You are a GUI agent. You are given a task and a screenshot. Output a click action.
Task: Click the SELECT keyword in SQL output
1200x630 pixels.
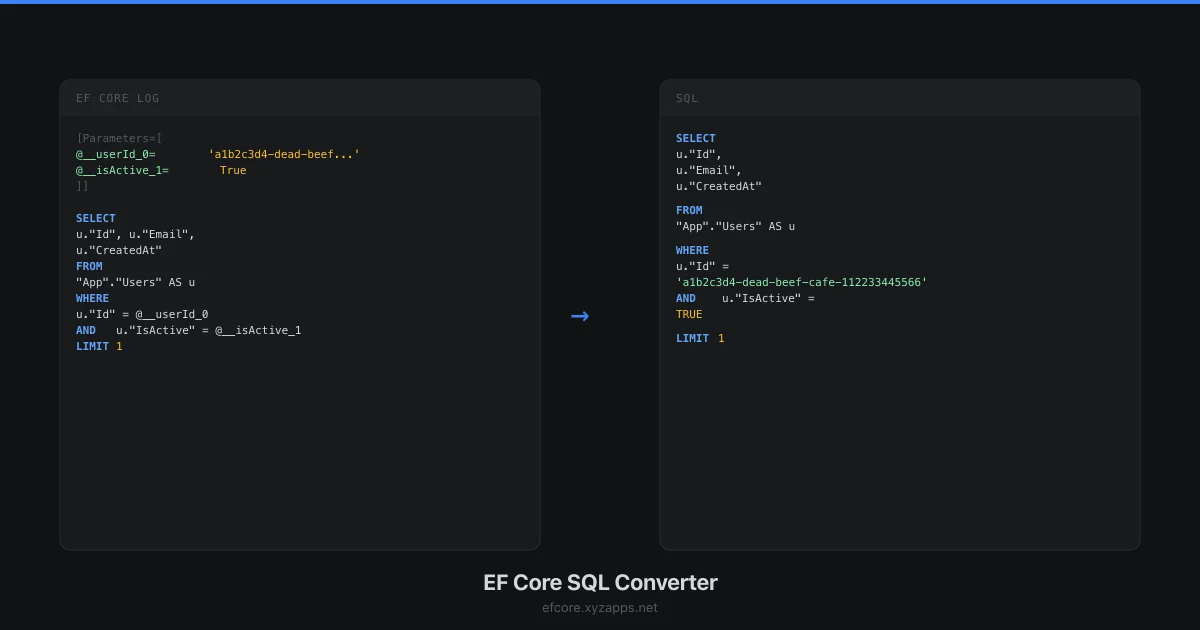[x=696, y=138]
